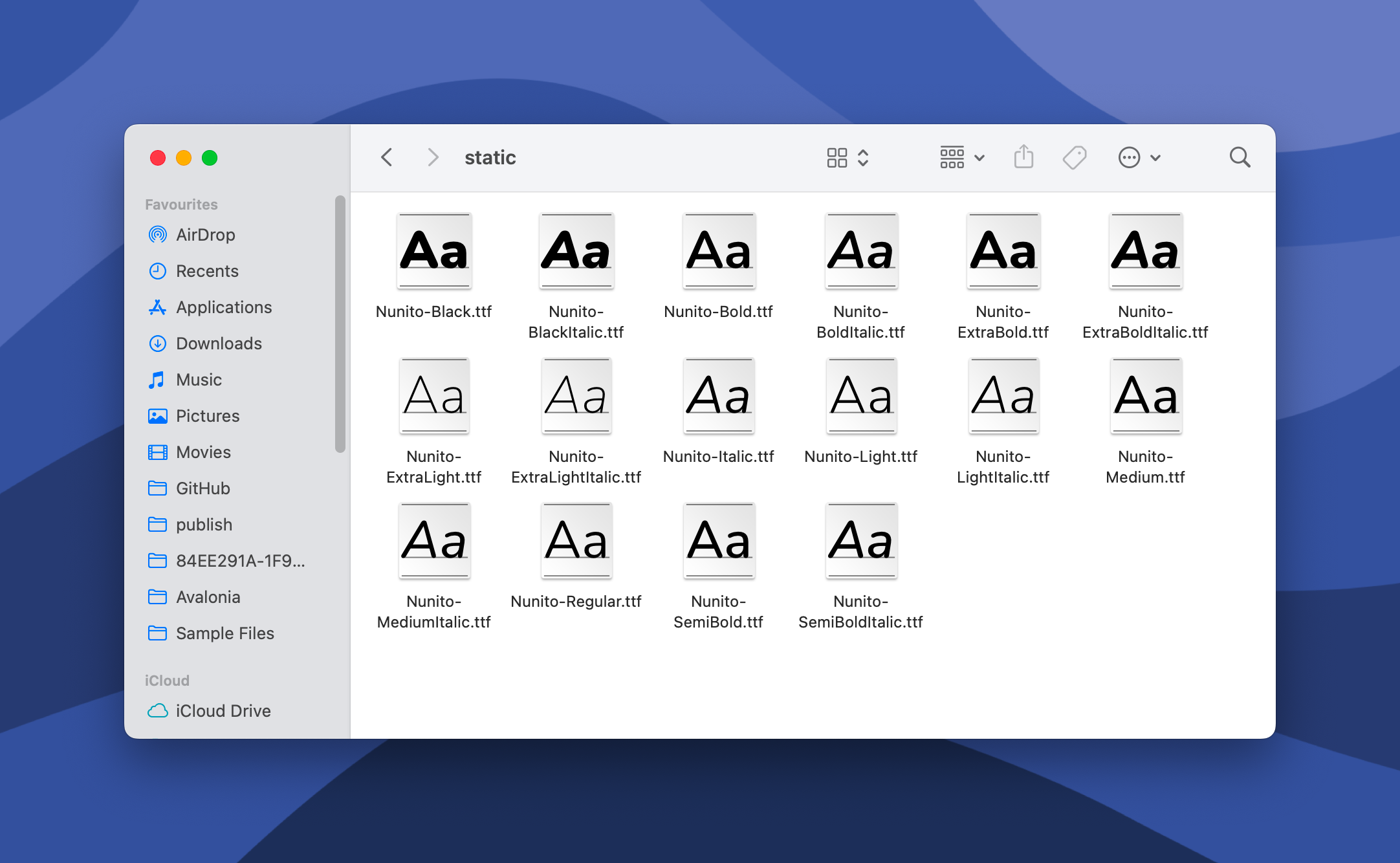Viewport: 1400px width, 863px height.
Task: Click the 'static' folder title in toolbar
Action: 490,157
